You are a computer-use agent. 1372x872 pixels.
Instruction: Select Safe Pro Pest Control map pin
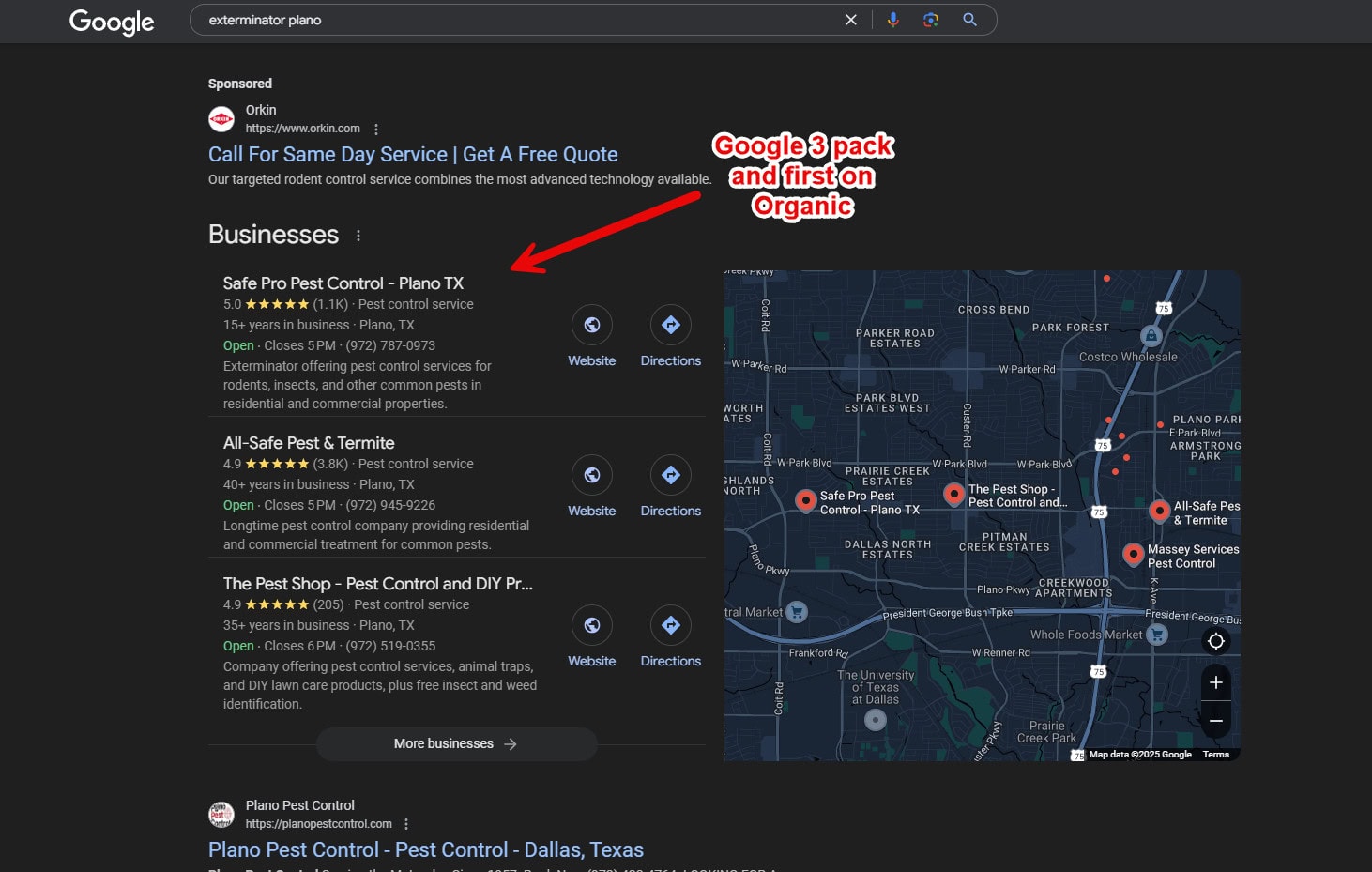pyautogui.click(x=805, y=500)
